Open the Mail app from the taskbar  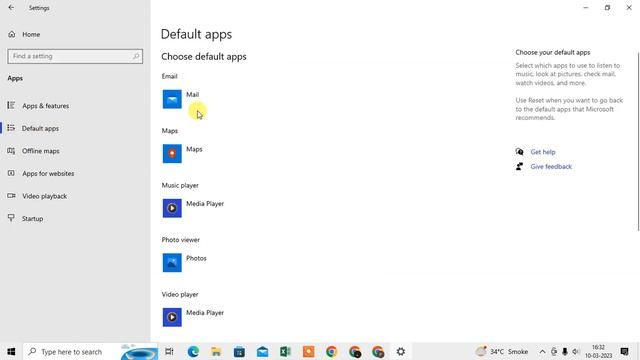[x=262, y=351]
